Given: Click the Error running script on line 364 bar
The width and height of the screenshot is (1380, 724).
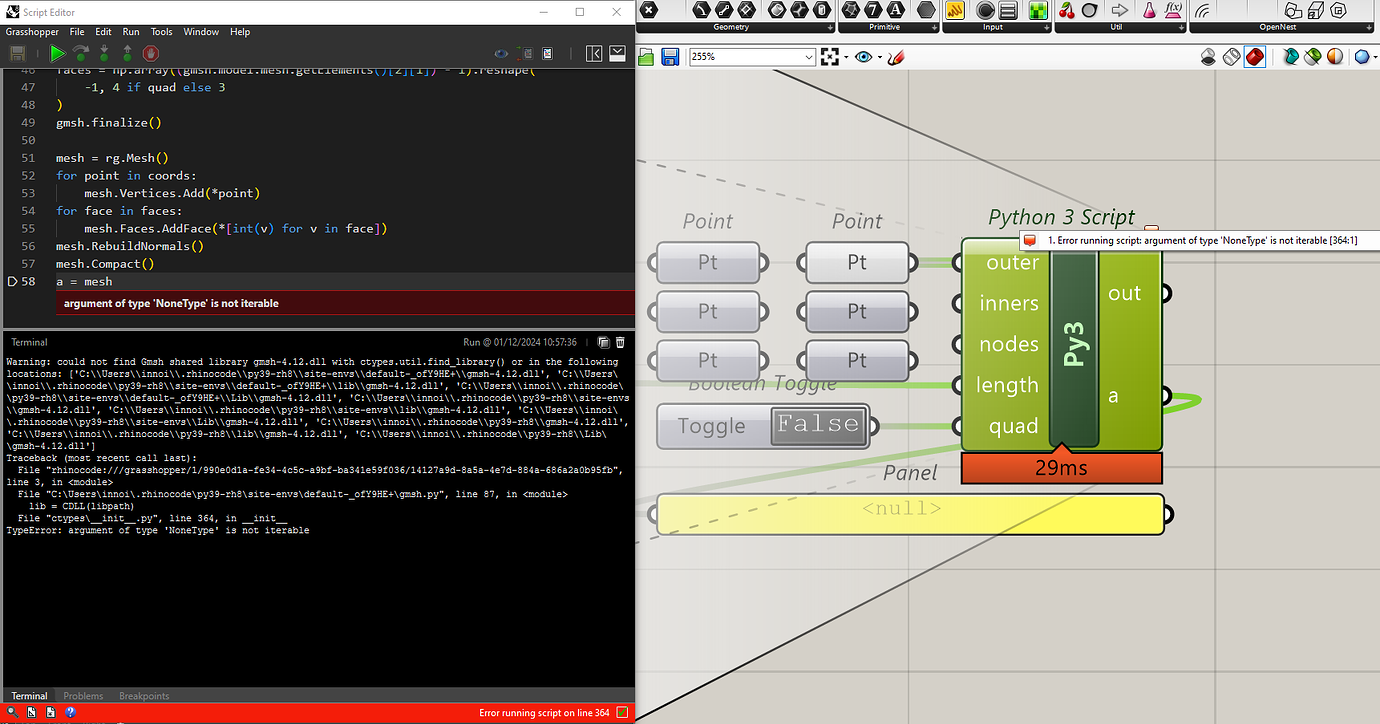Looking at the screenshot, I should pos(545,712).
